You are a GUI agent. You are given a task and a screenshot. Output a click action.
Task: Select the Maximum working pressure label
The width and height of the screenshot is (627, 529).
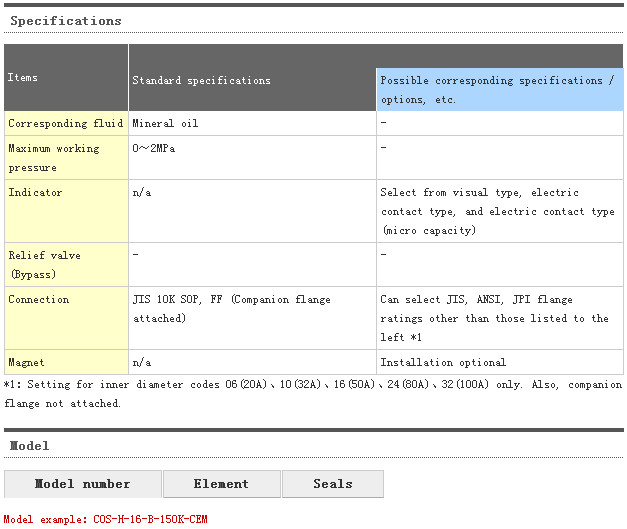[x=54, y=158]
